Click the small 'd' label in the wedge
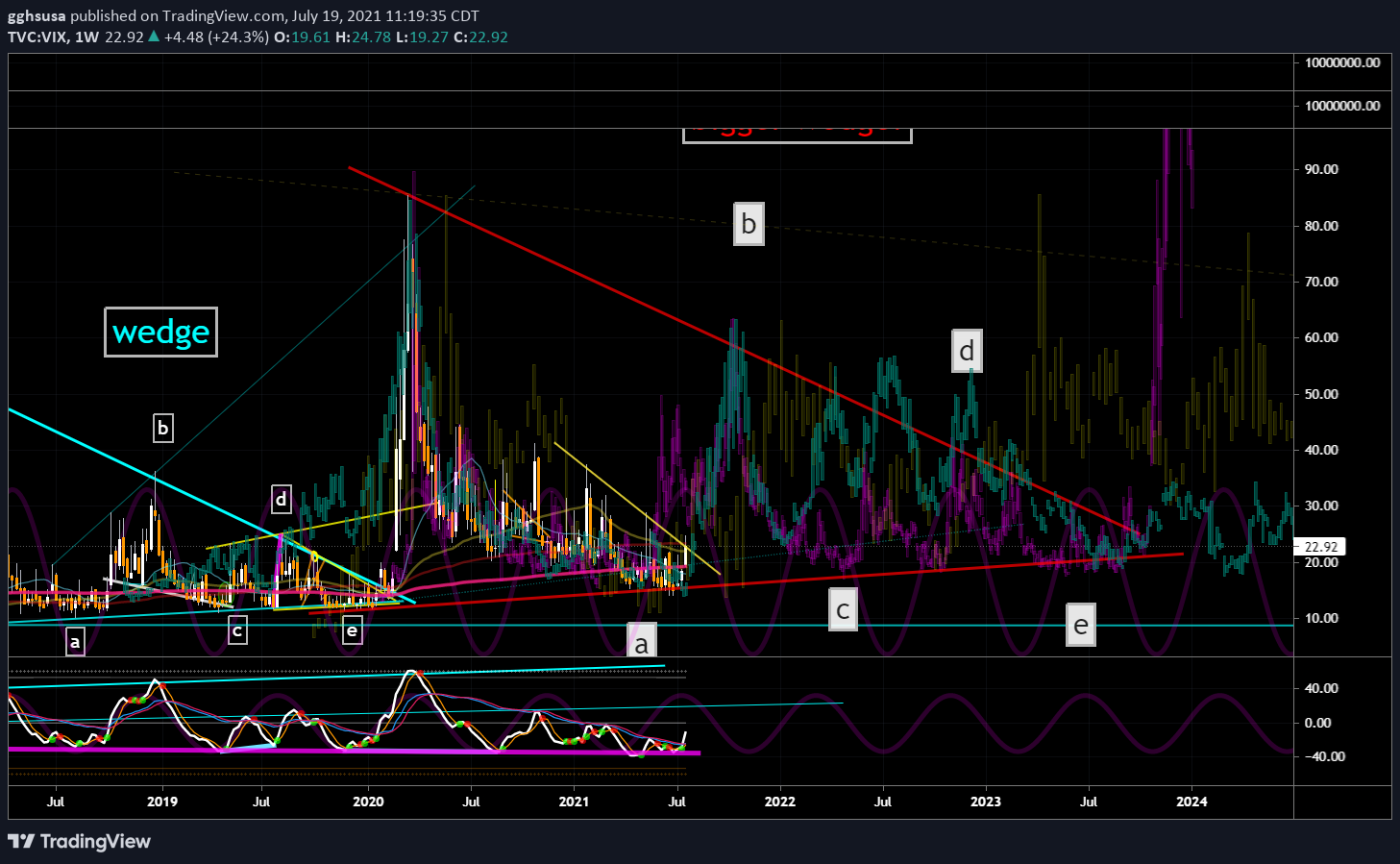The height and width of the screenshot is (864, 1400). point(281,499)
